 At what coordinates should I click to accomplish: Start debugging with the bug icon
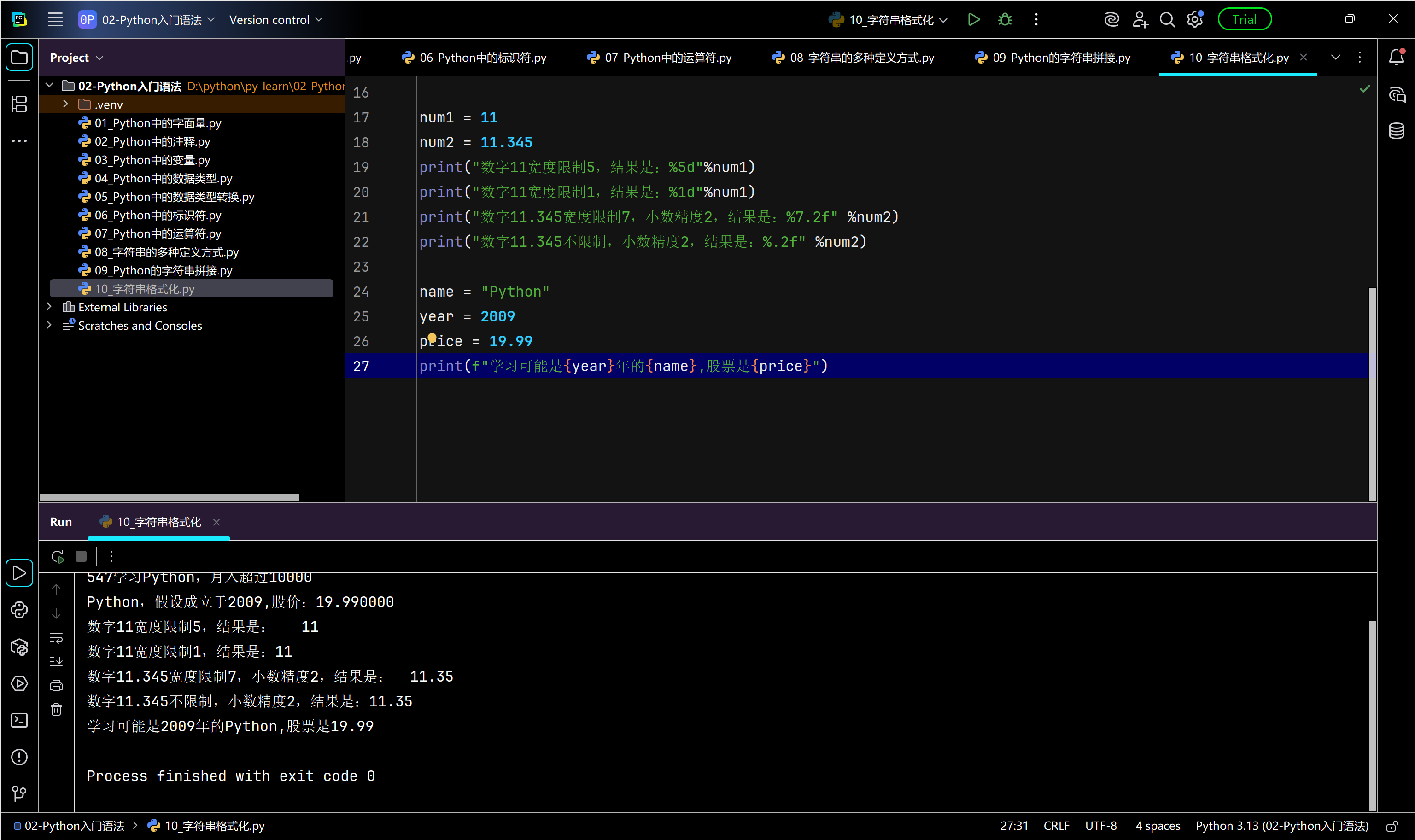1005,20
